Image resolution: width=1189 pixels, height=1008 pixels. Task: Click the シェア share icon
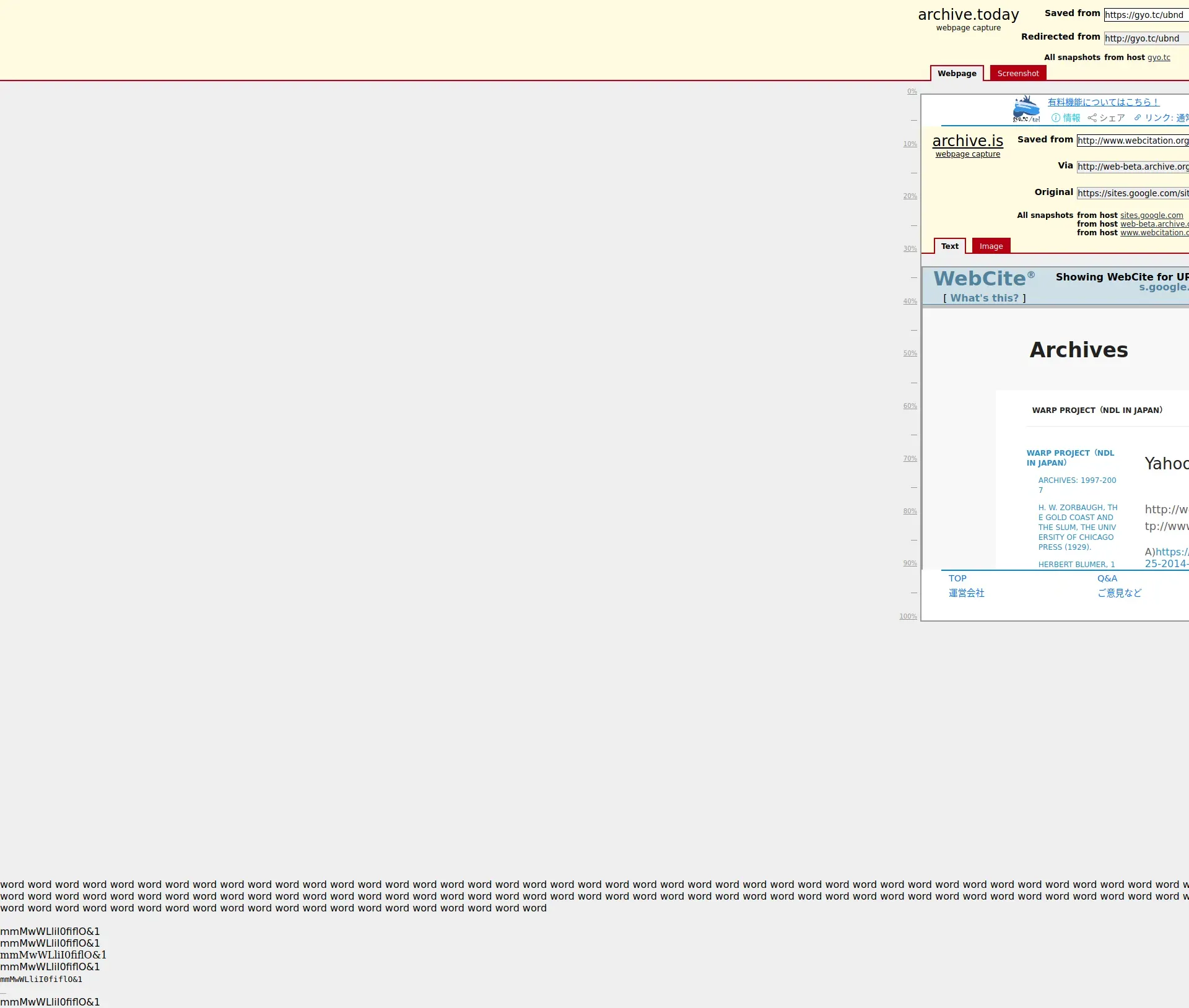(x=1092, y=118)
